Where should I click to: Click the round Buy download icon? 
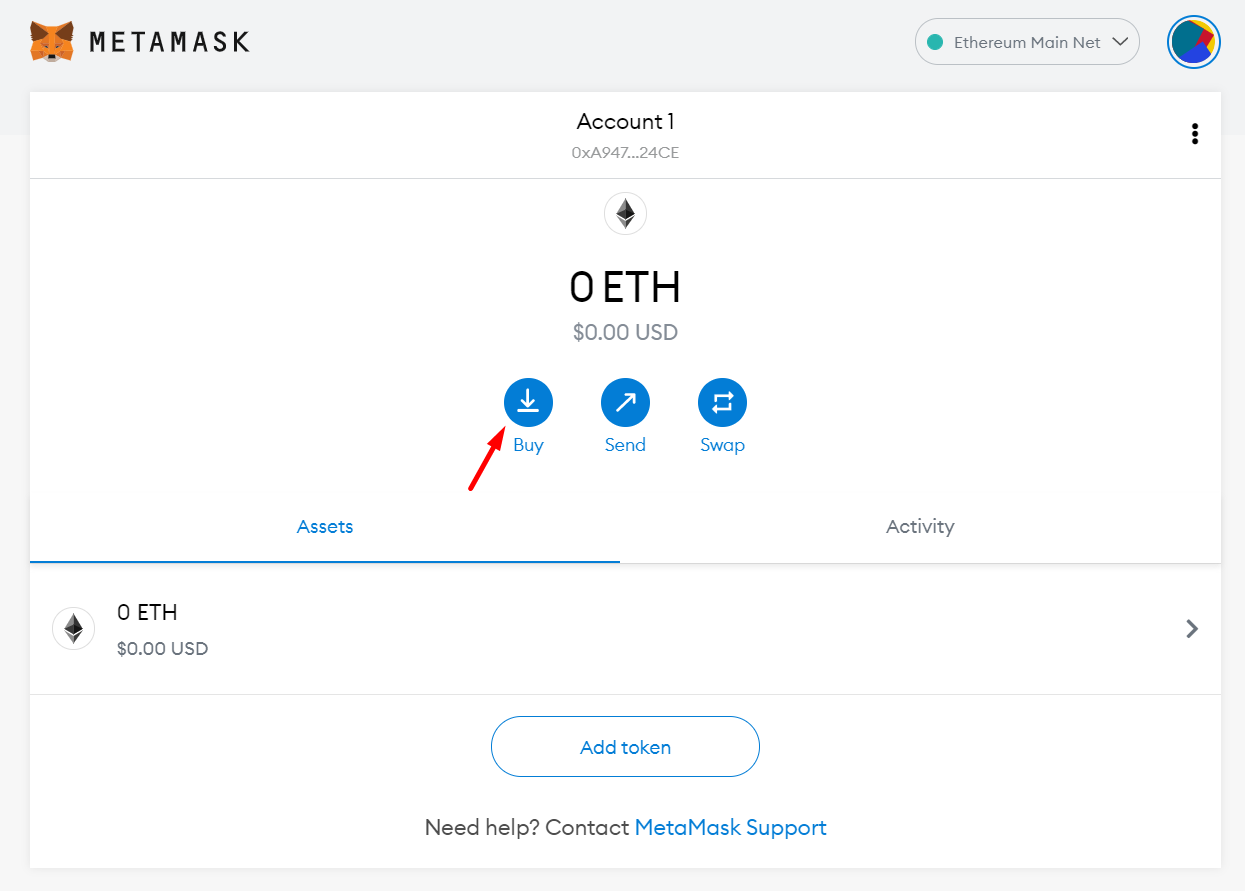point(528,403)
